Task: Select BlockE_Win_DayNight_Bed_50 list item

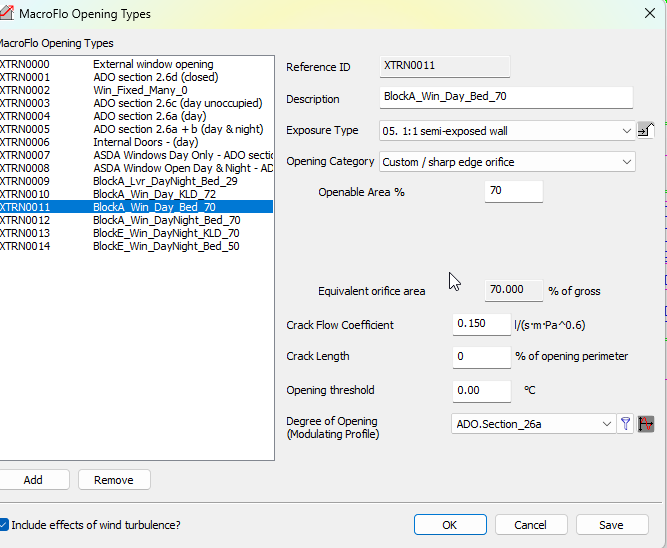Action: (166, 246)
